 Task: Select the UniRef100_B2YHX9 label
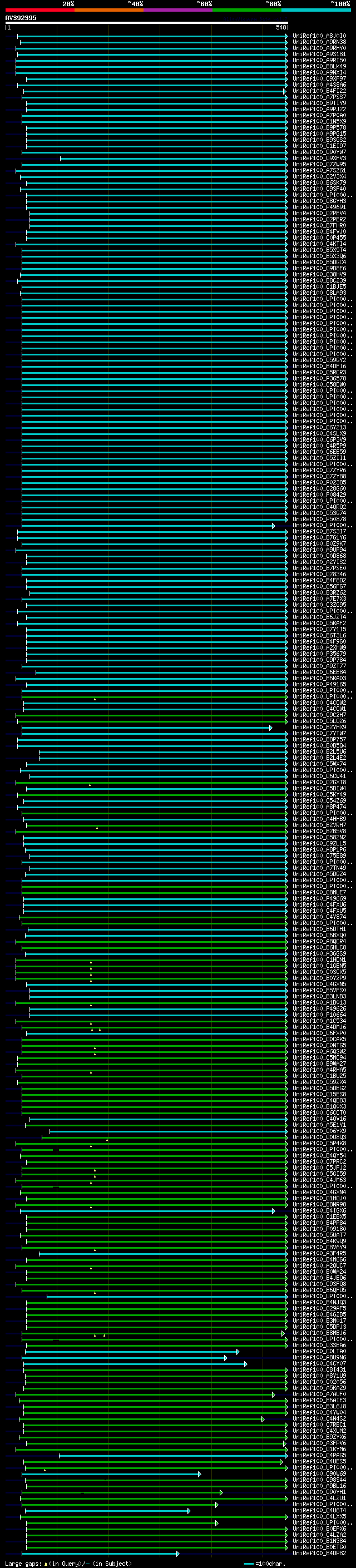[x=319, y=728]
